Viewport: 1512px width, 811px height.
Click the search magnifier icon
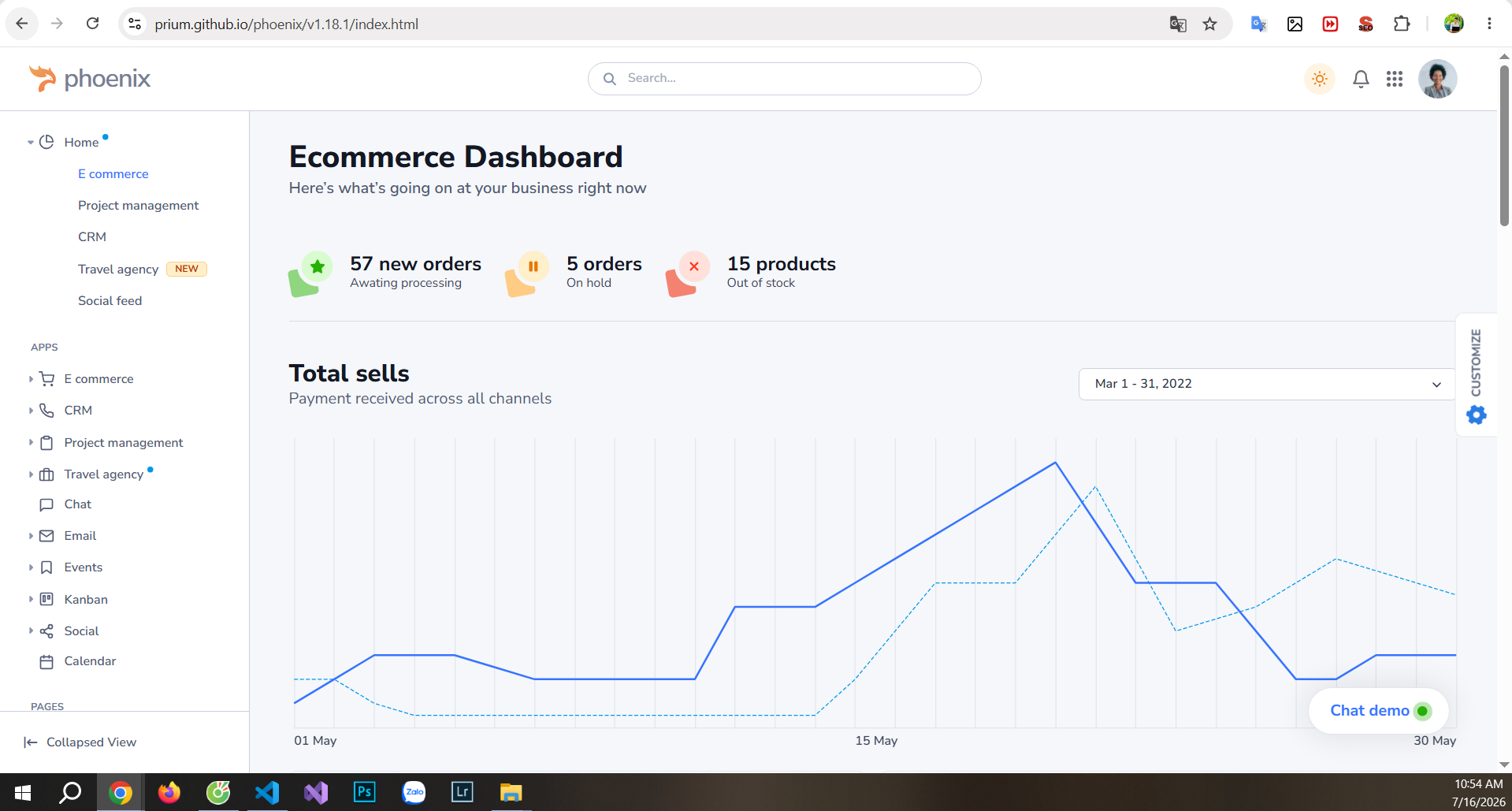[x=609, y=79]
